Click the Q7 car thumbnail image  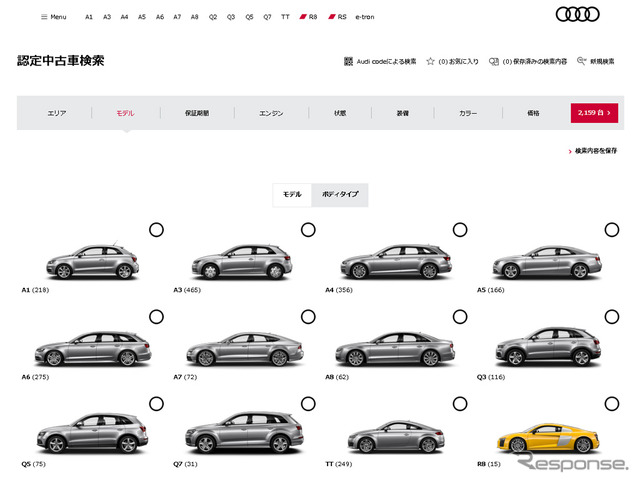coord(244,433)
